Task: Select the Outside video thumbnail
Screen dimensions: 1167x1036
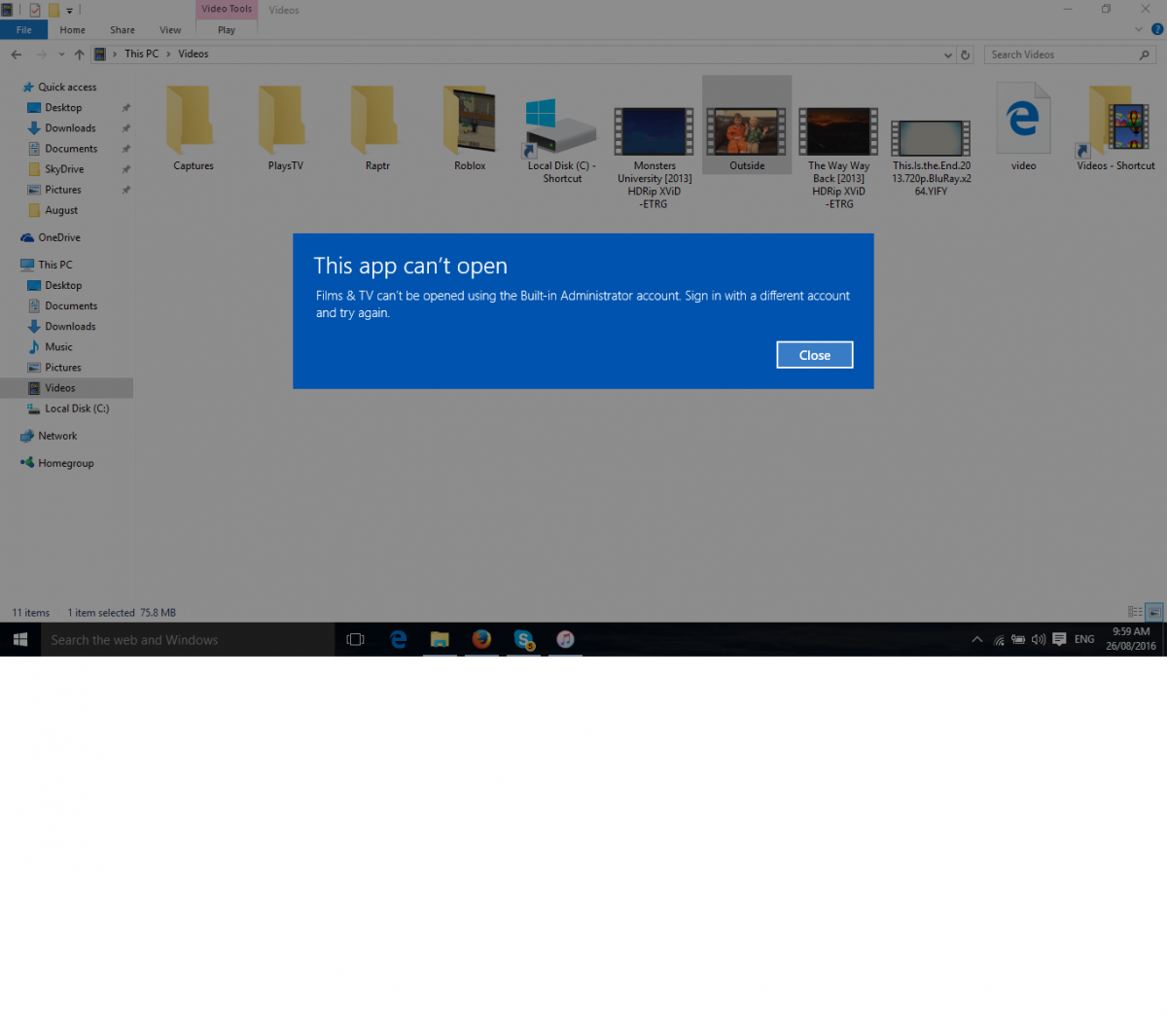Action: coord(747,131)
